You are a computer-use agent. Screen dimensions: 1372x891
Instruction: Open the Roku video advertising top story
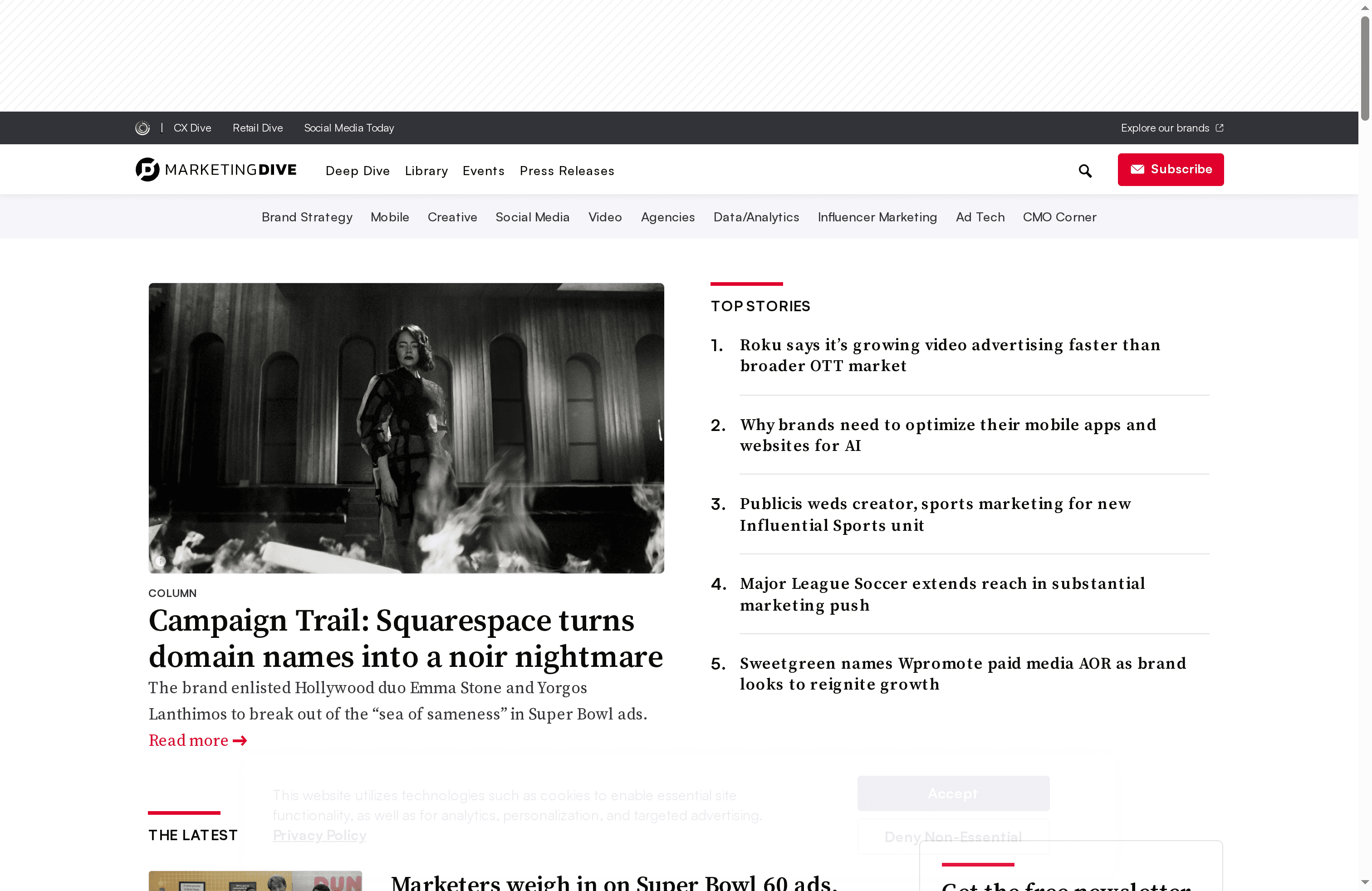(x=950, y=355)
